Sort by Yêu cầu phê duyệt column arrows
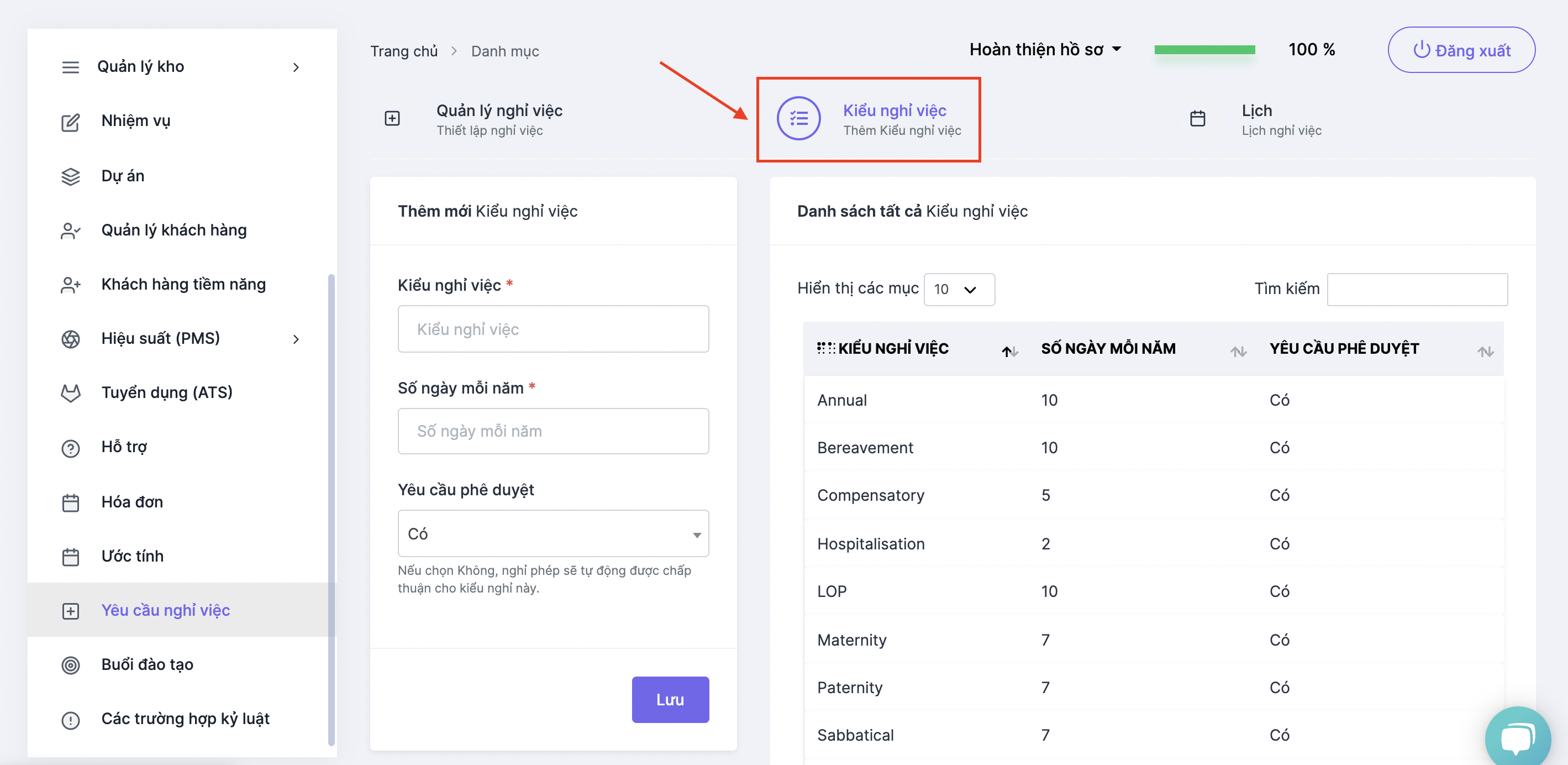 pyautogui.click(x=1486, y=352)
